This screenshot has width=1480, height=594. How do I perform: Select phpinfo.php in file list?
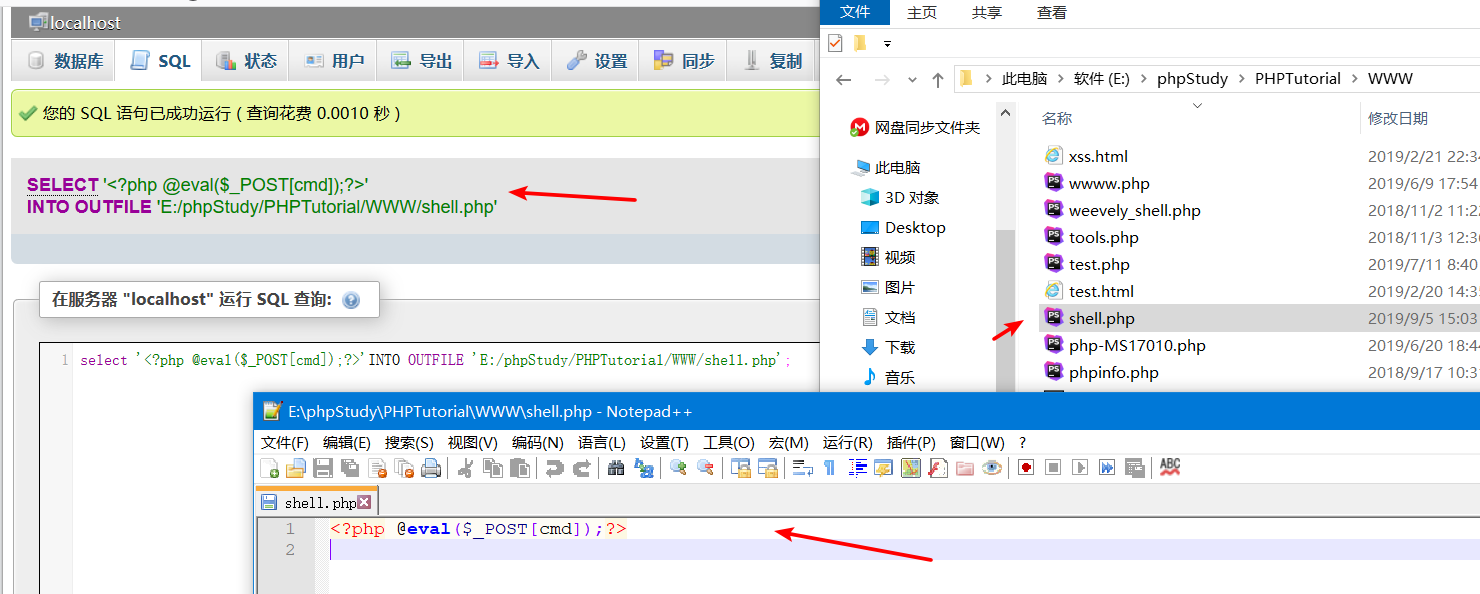pos(1114,372)
